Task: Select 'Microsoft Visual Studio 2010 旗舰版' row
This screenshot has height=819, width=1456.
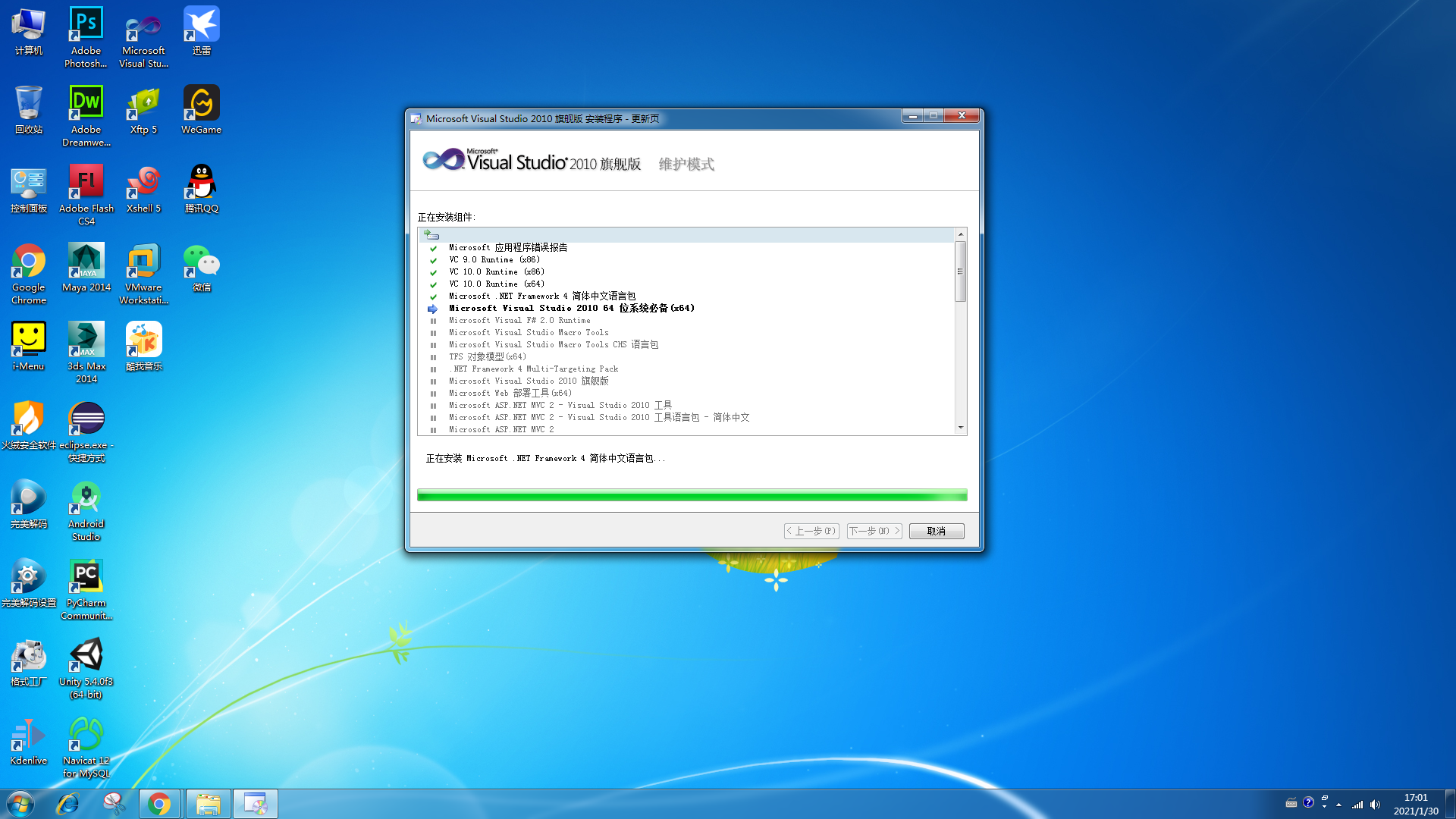Action: pos(686,381)
